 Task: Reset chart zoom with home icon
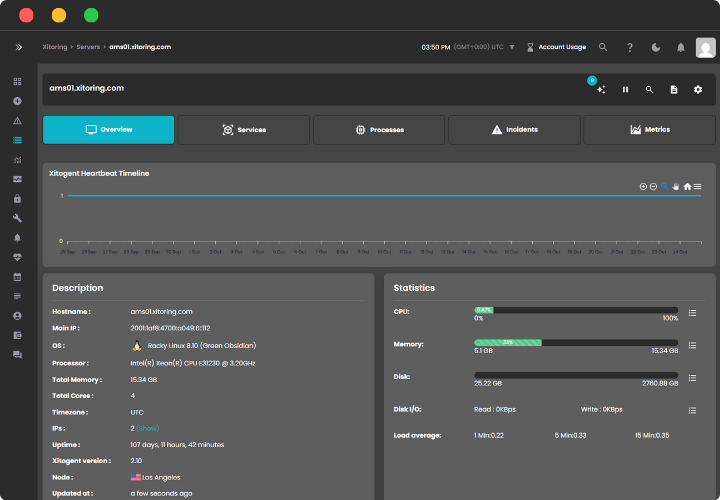coord(687,186)
